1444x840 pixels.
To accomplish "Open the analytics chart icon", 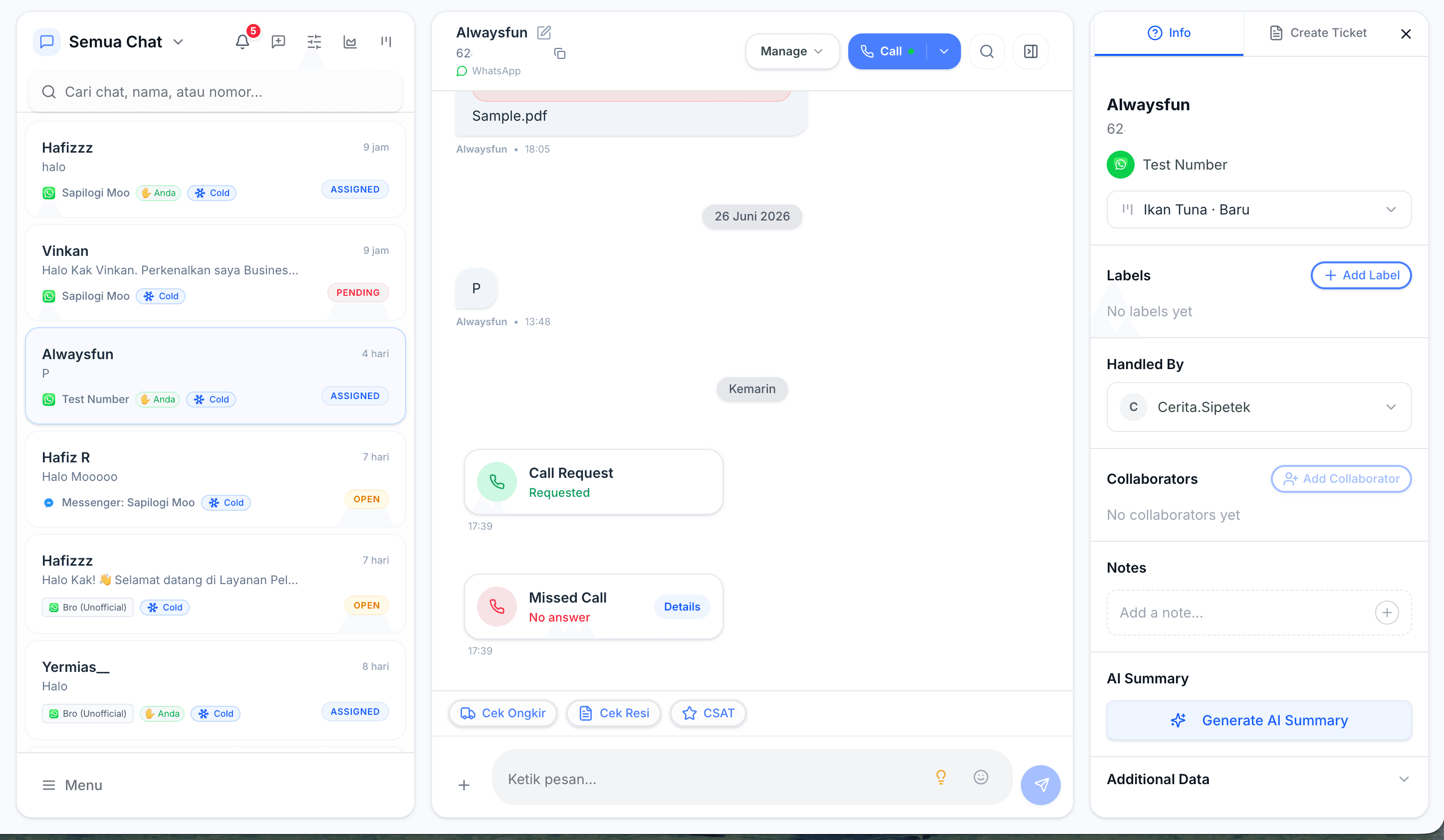I will 350,42.
